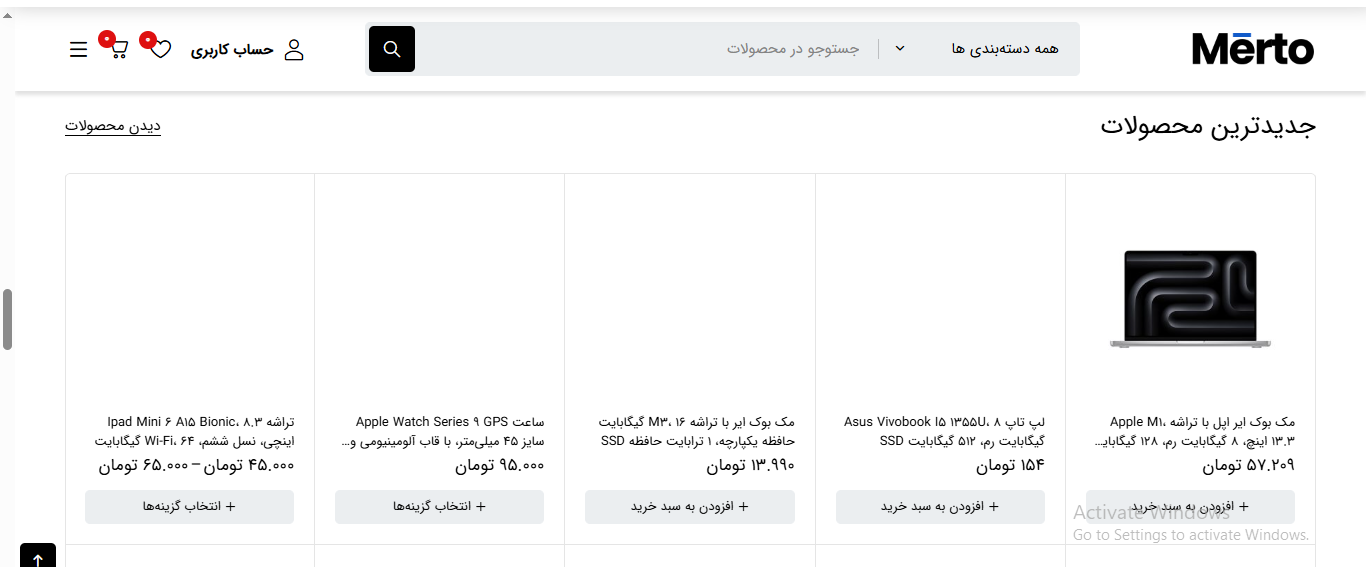
Task: Open the Apple M1 MacBook Air product title
Action: tap(1195, 431)
